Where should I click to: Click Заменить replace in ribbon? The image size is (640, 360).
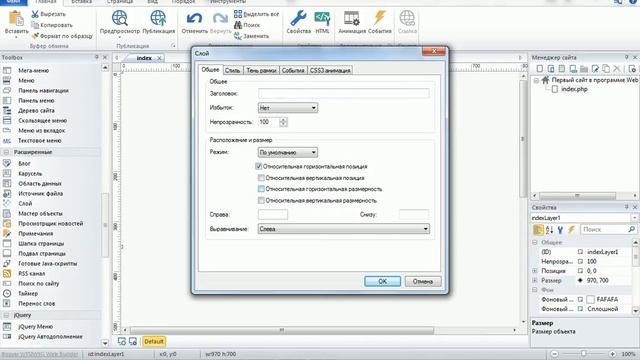tap(251, 36)
